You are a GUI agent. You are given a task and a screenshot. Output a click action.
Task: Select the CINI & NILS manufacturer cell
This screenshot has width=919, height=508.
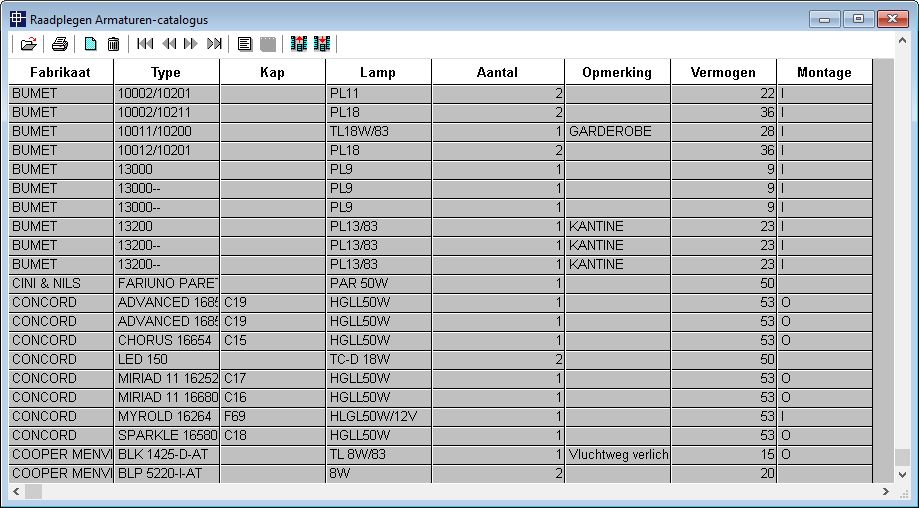pyautogui.click(x=61, y=284)
